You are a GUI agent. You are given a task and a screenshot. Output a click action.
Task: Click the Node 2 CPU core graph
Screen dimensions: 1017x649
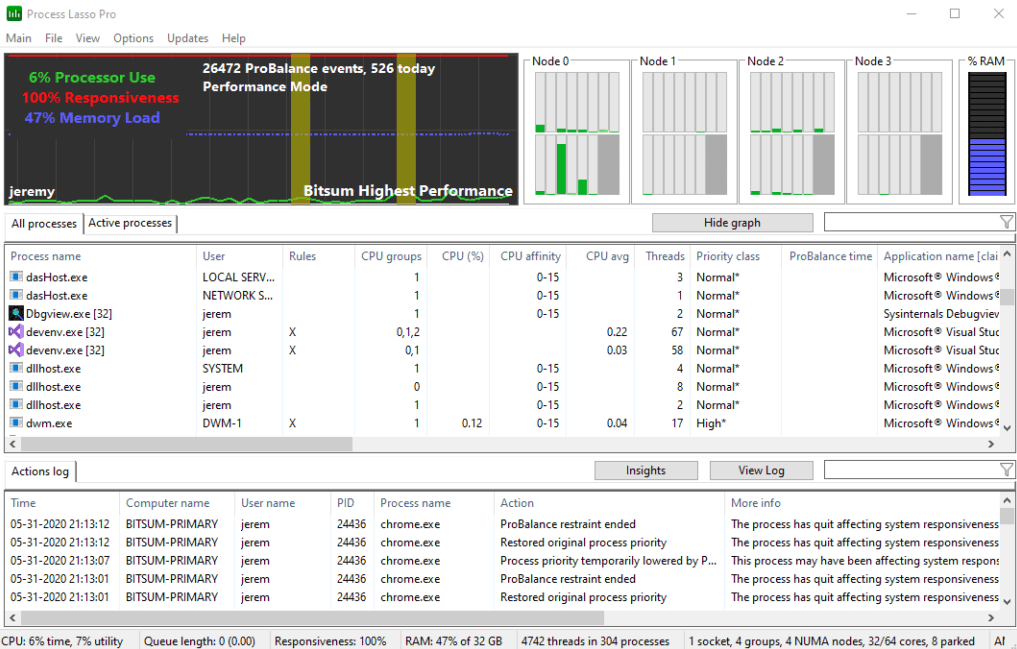tap(792, 133)
